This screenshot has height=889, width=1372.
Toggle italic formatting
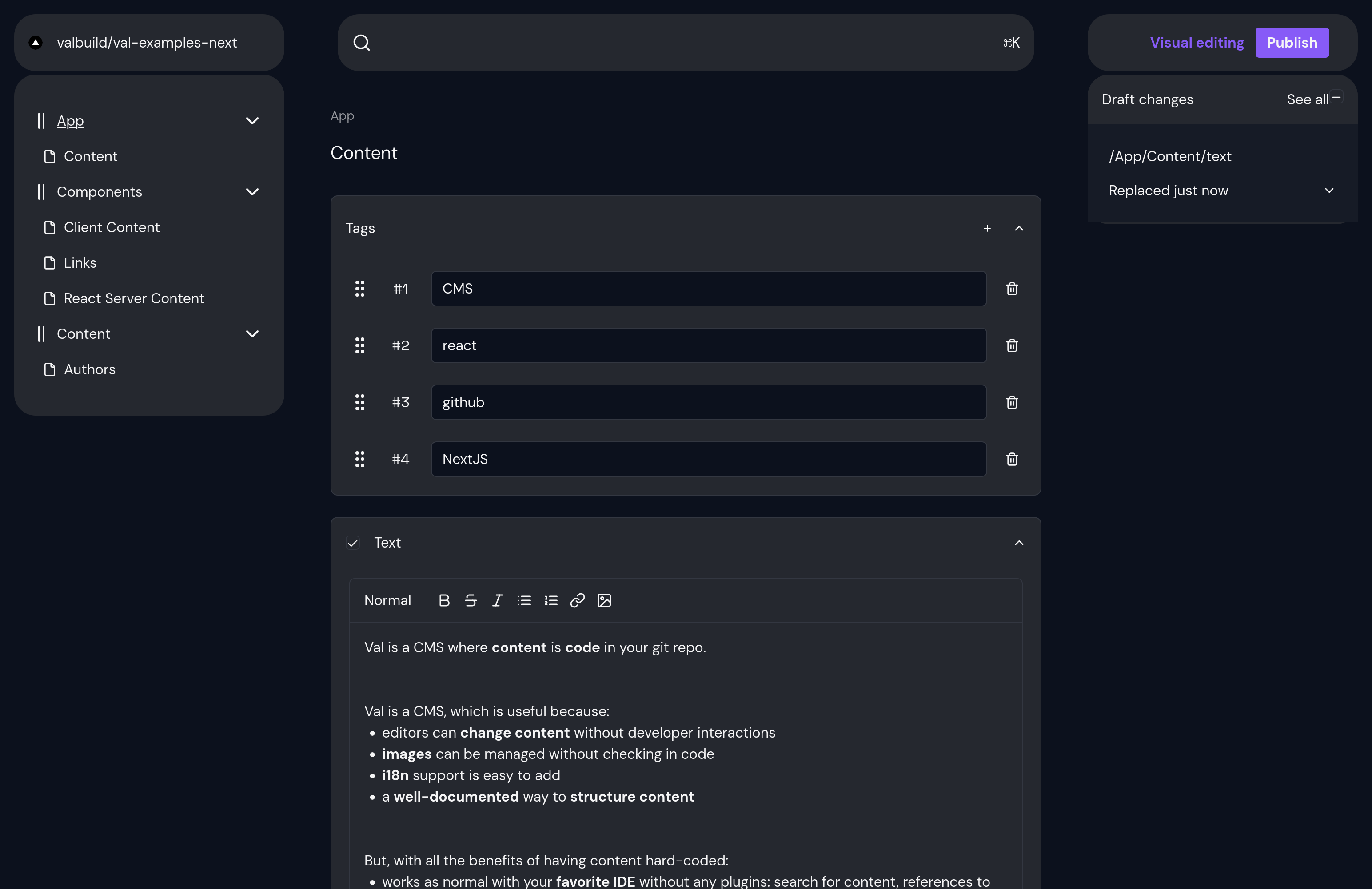[497, 600]
